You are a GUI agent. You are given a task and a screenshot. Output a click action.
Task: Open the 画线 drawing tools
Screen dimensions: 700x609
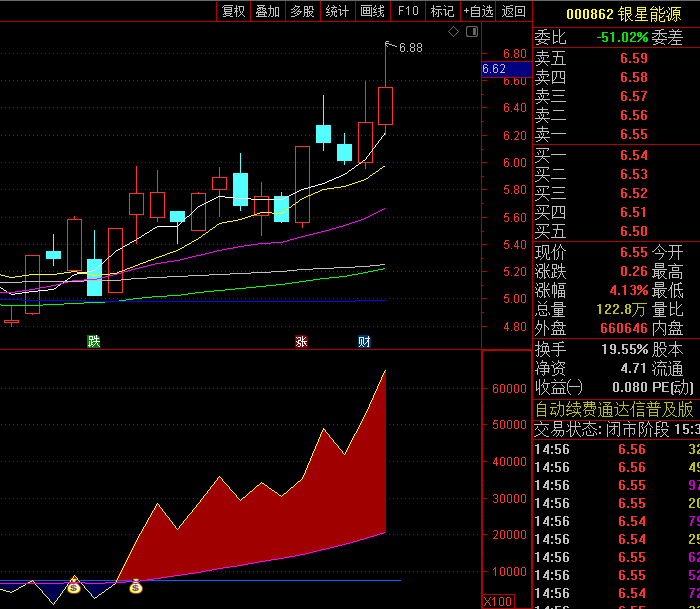[x=372, y=11]
